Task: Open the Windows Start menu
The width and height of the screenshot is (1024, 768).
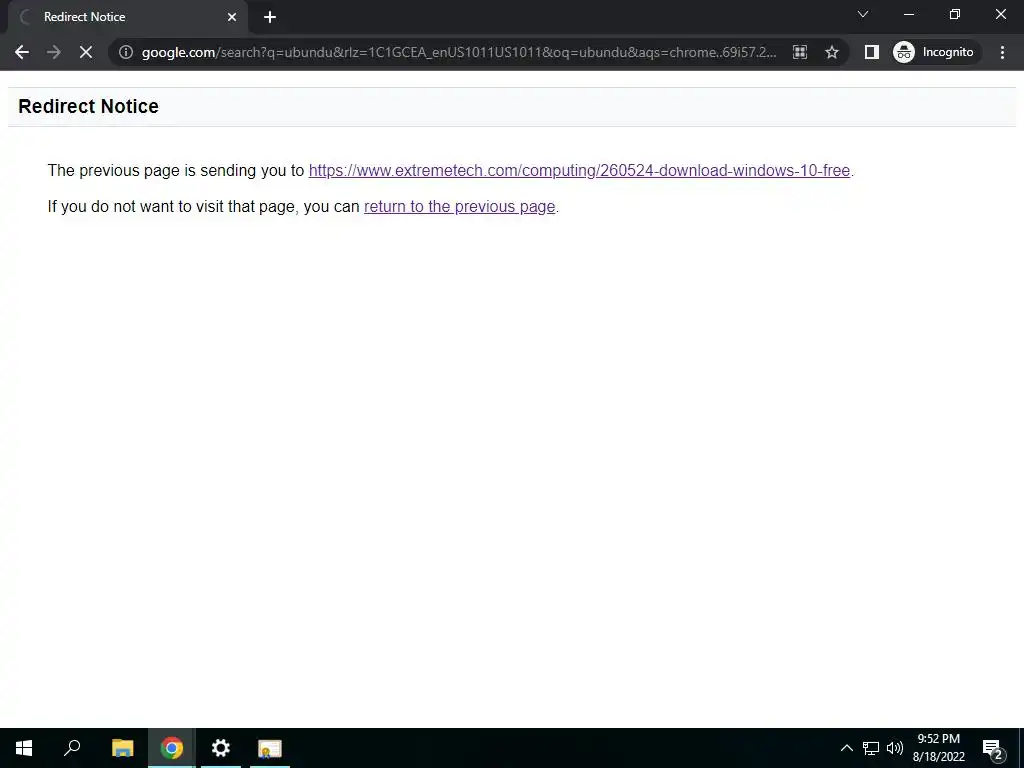Action: coord(24,748)
